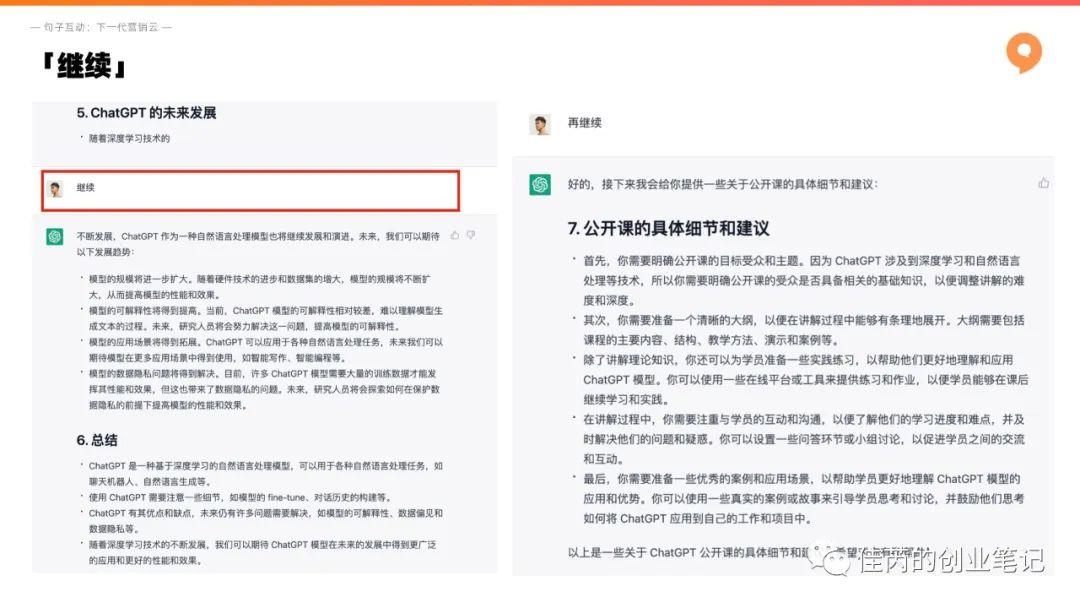
Task: Click the slide title "「继续」"
Action: (x=85, y=66)
